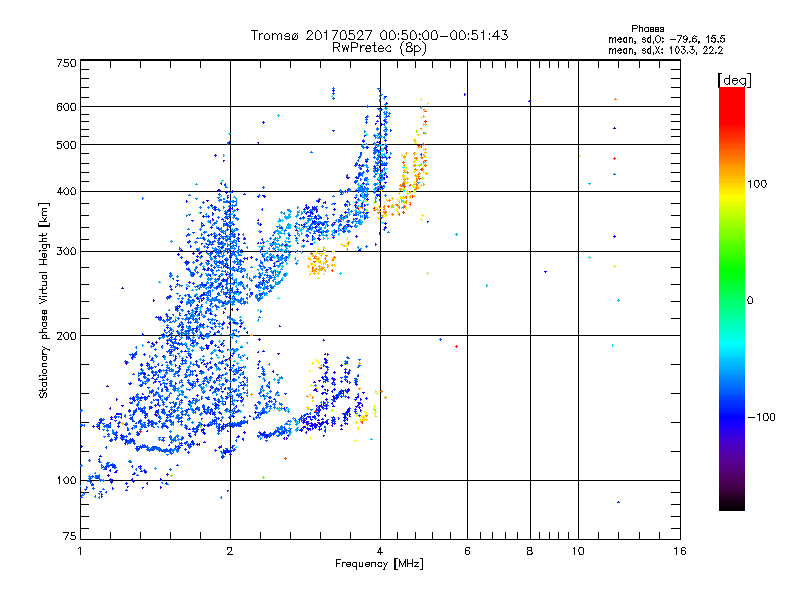Click the colorbar '0' tick label
The width and height of the screenshot is (800, 600).
pos(750,301)
